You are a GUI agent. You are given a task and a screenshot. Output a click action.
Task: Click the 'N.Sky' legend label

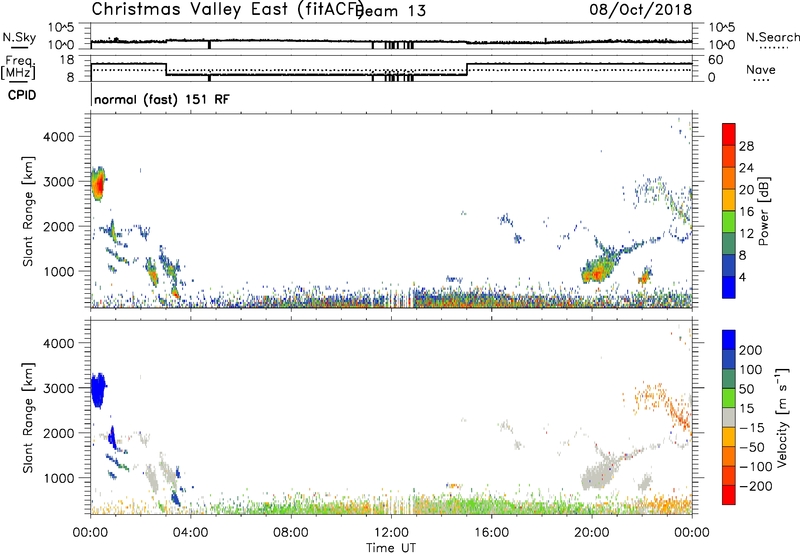pos(19,37)
